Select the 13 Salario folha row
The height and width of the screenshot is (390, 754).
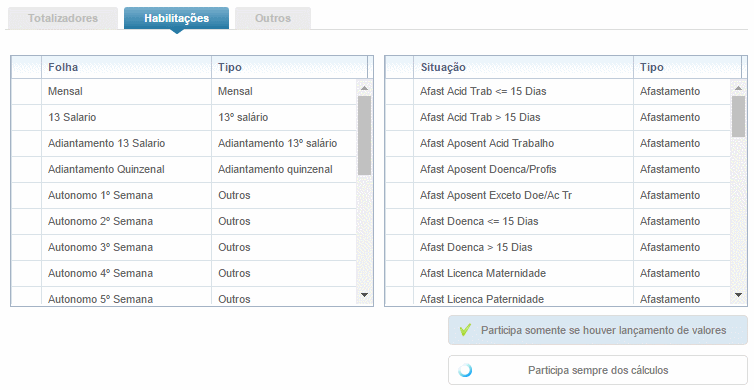point(184,117)
